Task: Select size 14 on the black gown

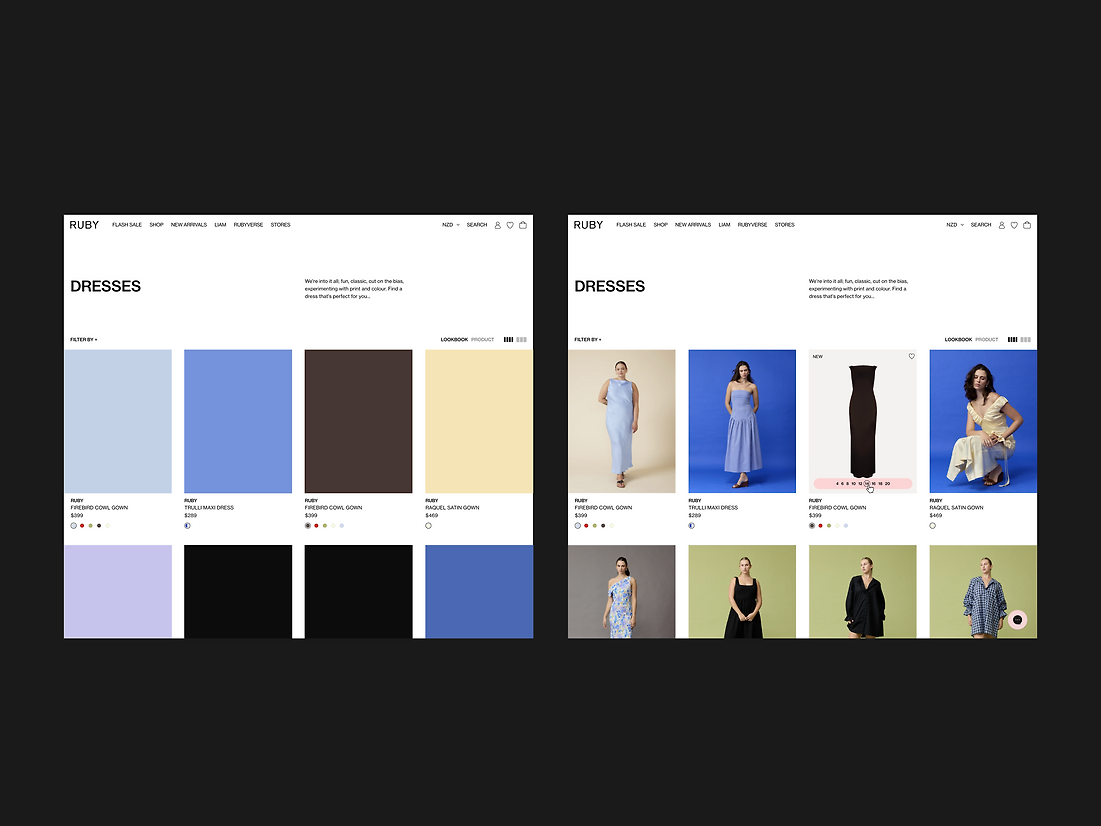Action: click(867, 483)
